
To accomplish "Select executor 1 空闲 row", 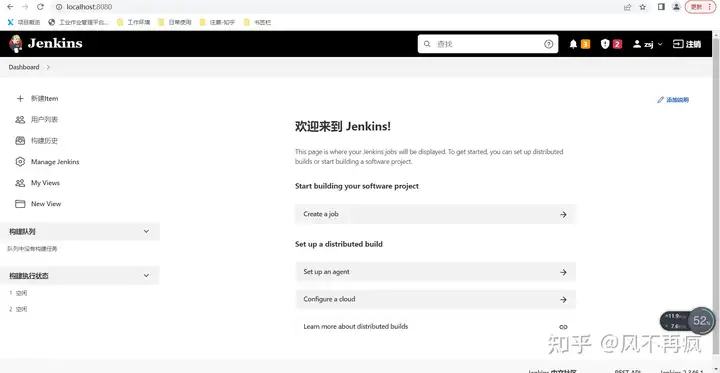I will [18, 293].
